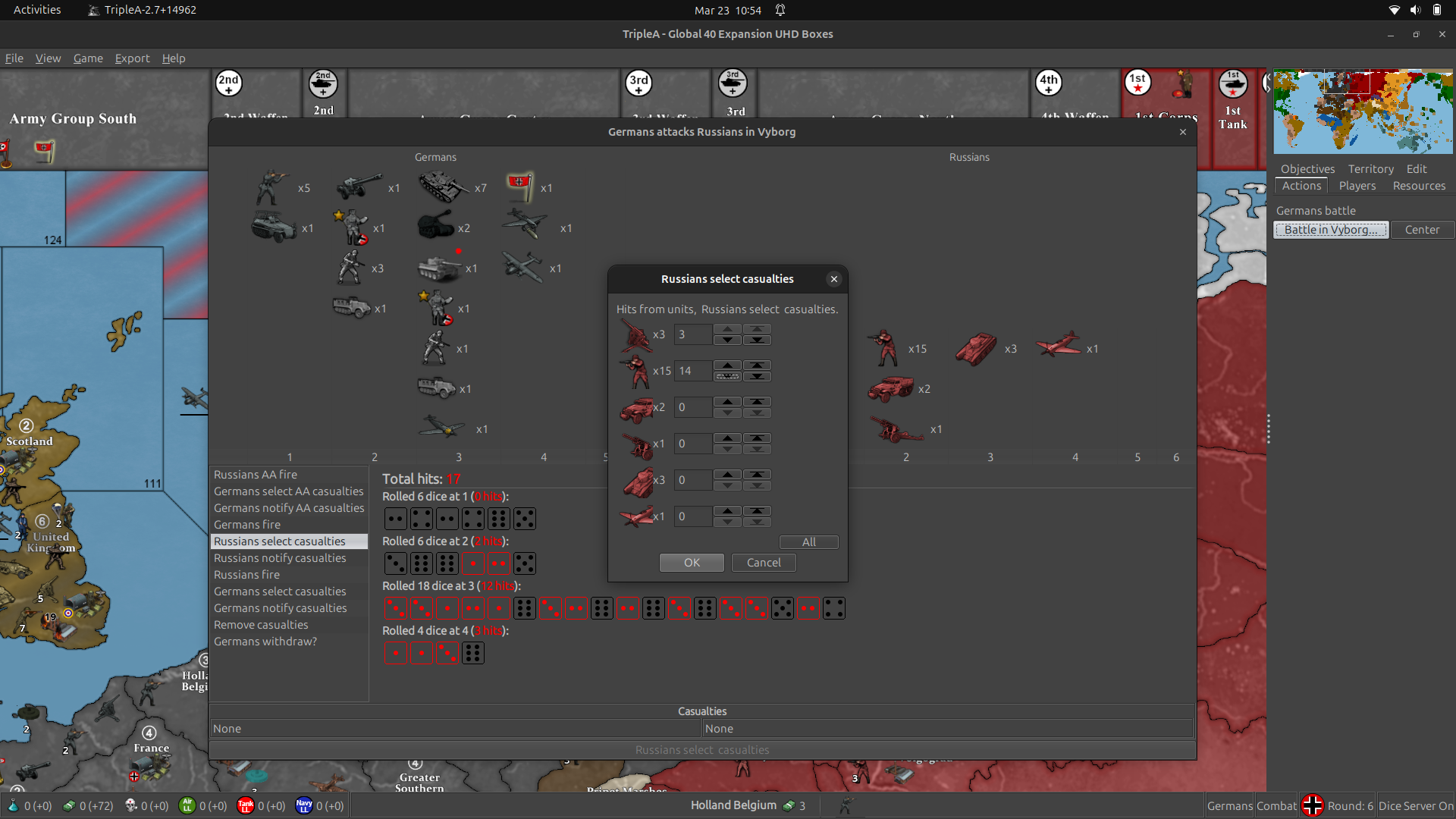Image resolution: width=1456 pixels, height=819 pixels.
Task: Click the Tank resource icon in the status bar
Action: 245,806
